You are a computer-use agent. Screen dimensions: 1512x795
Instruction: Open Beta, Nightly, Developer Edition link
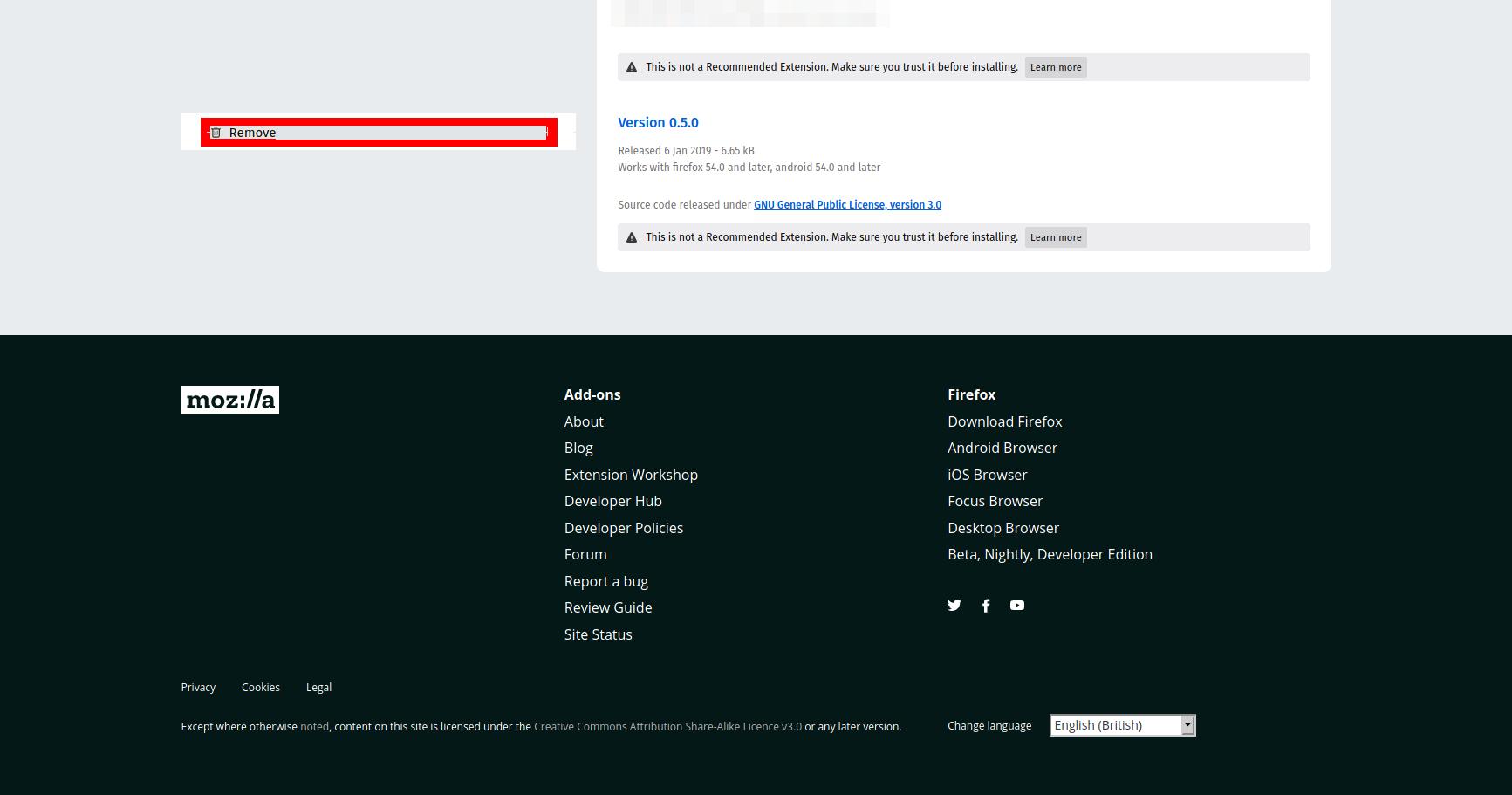pyautogui.click(x=1050, y=555)
